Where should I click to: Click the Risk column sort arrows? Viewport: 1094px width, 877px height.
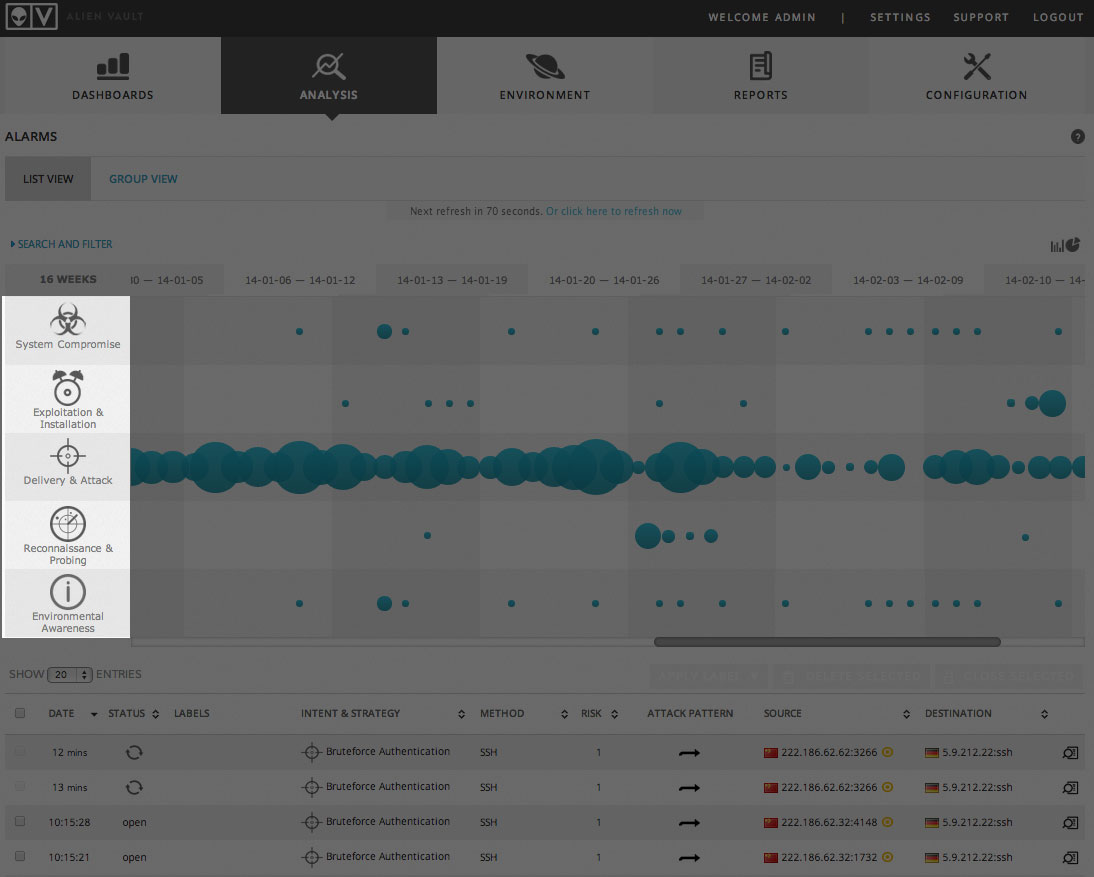click(613, 713)
